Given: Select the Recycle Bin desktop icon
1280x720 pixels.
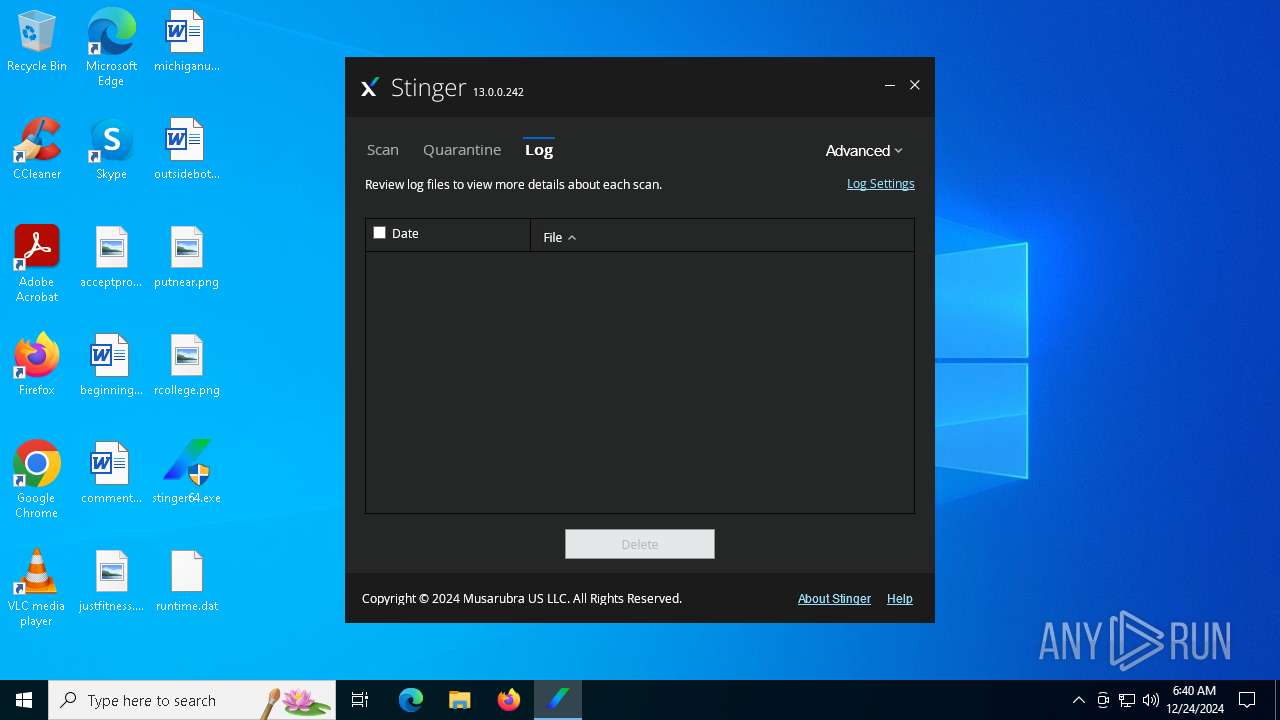Looking at the screenshot, I should [37, 42].
